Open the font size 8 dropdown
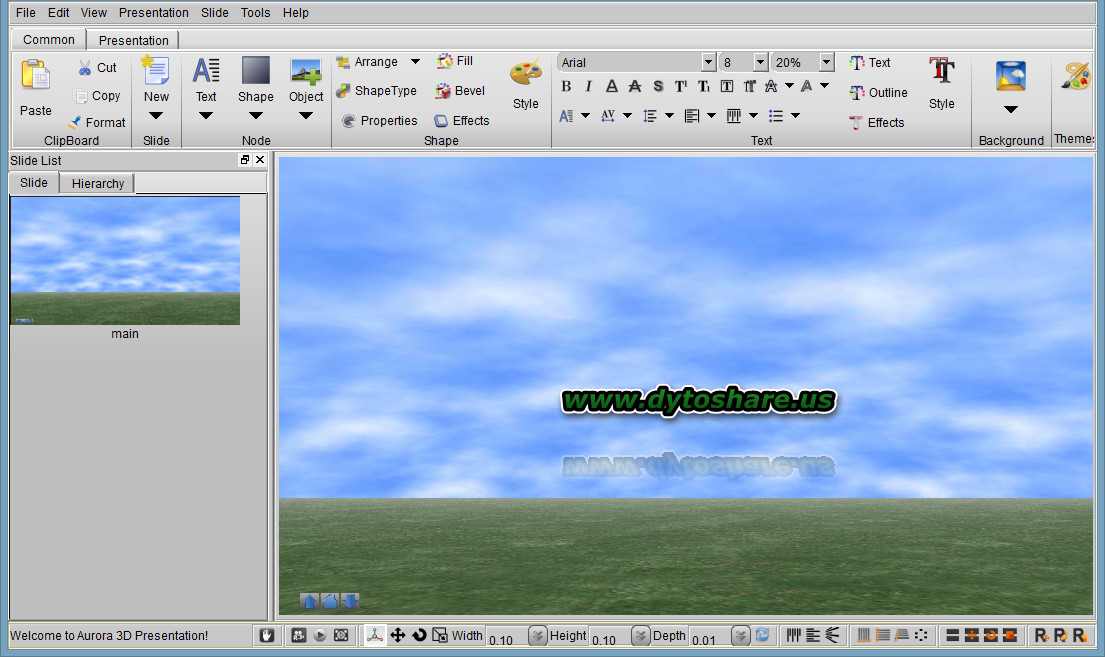 pyautogui.click(x=760, y=62)
